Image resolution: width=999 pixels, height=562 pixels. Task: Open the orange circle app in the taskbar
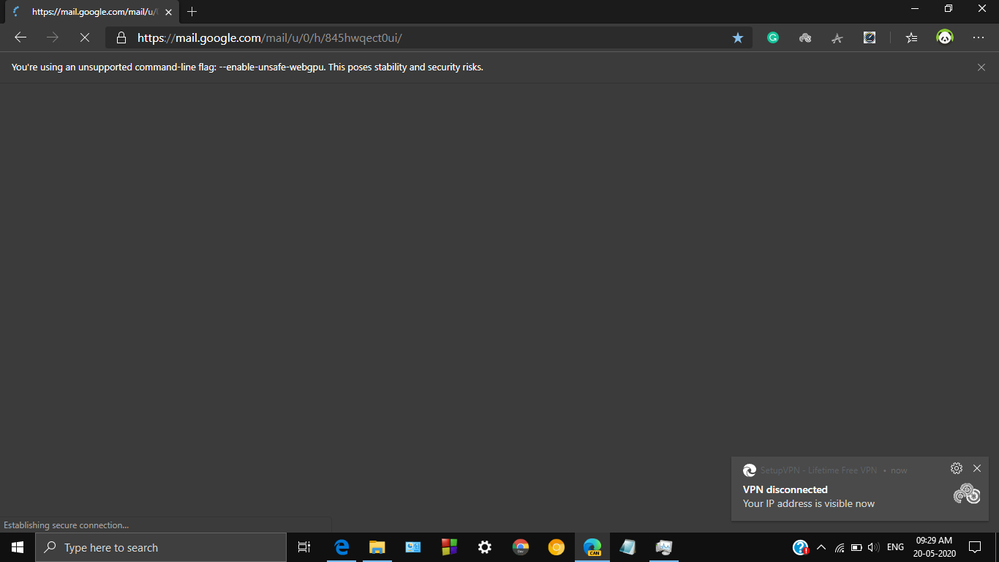click(x=556, y=547)
